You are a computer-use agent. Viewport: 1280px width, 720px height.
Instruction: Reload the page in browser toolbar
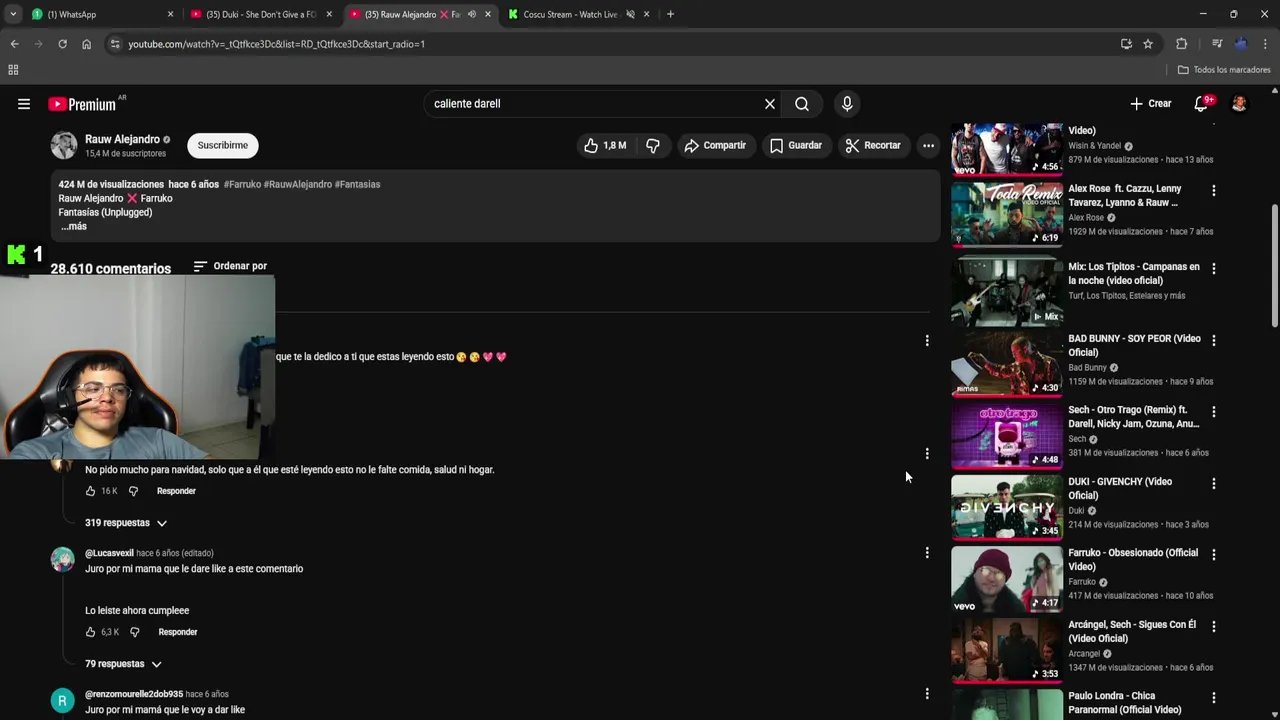point(62,44)
